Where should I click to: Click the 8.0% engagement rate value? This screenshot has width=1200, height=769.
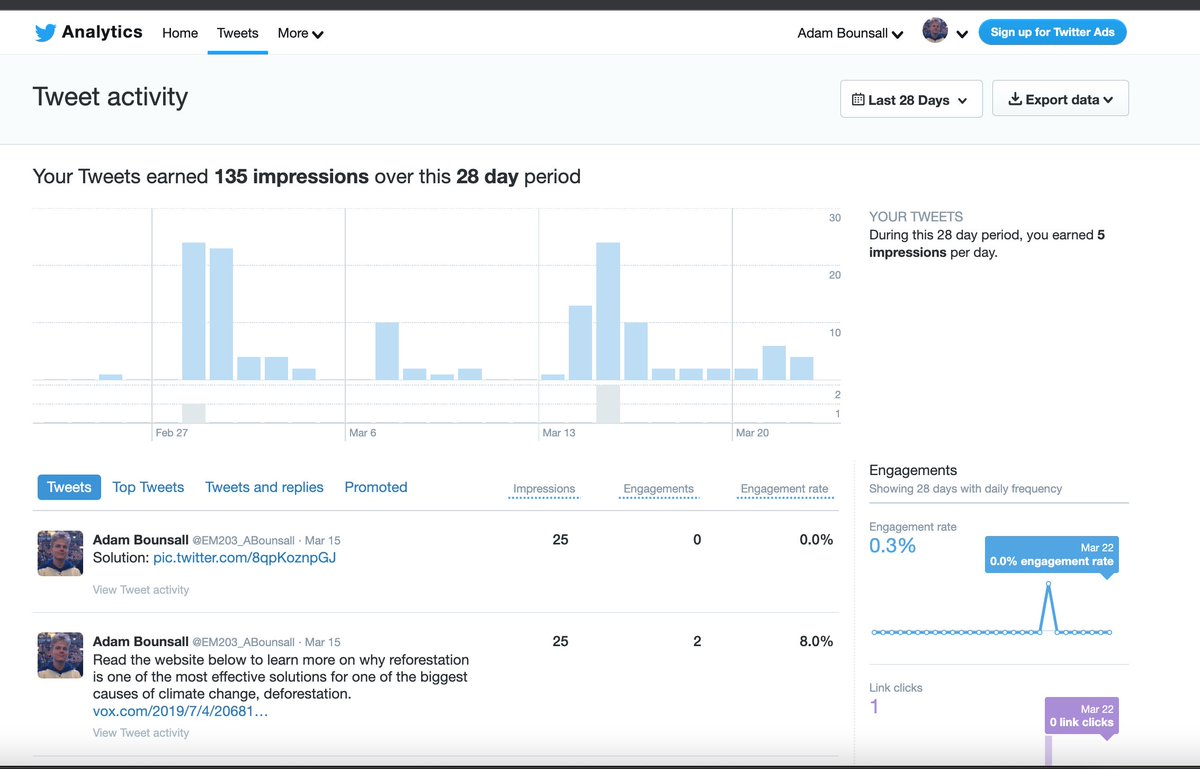[x=816, y=642]
